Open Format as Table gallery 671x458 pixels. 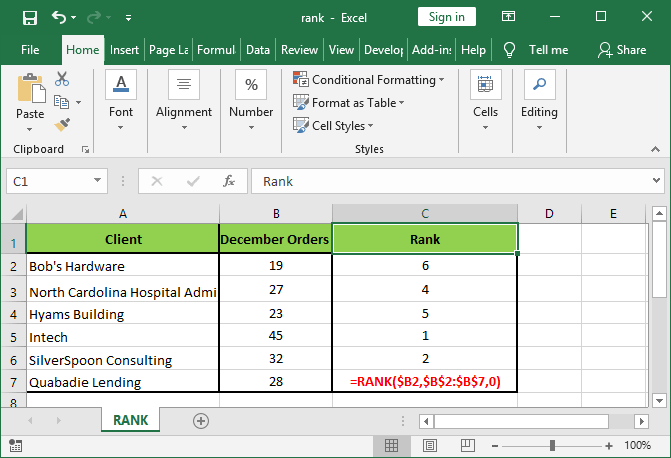[349, 103]
